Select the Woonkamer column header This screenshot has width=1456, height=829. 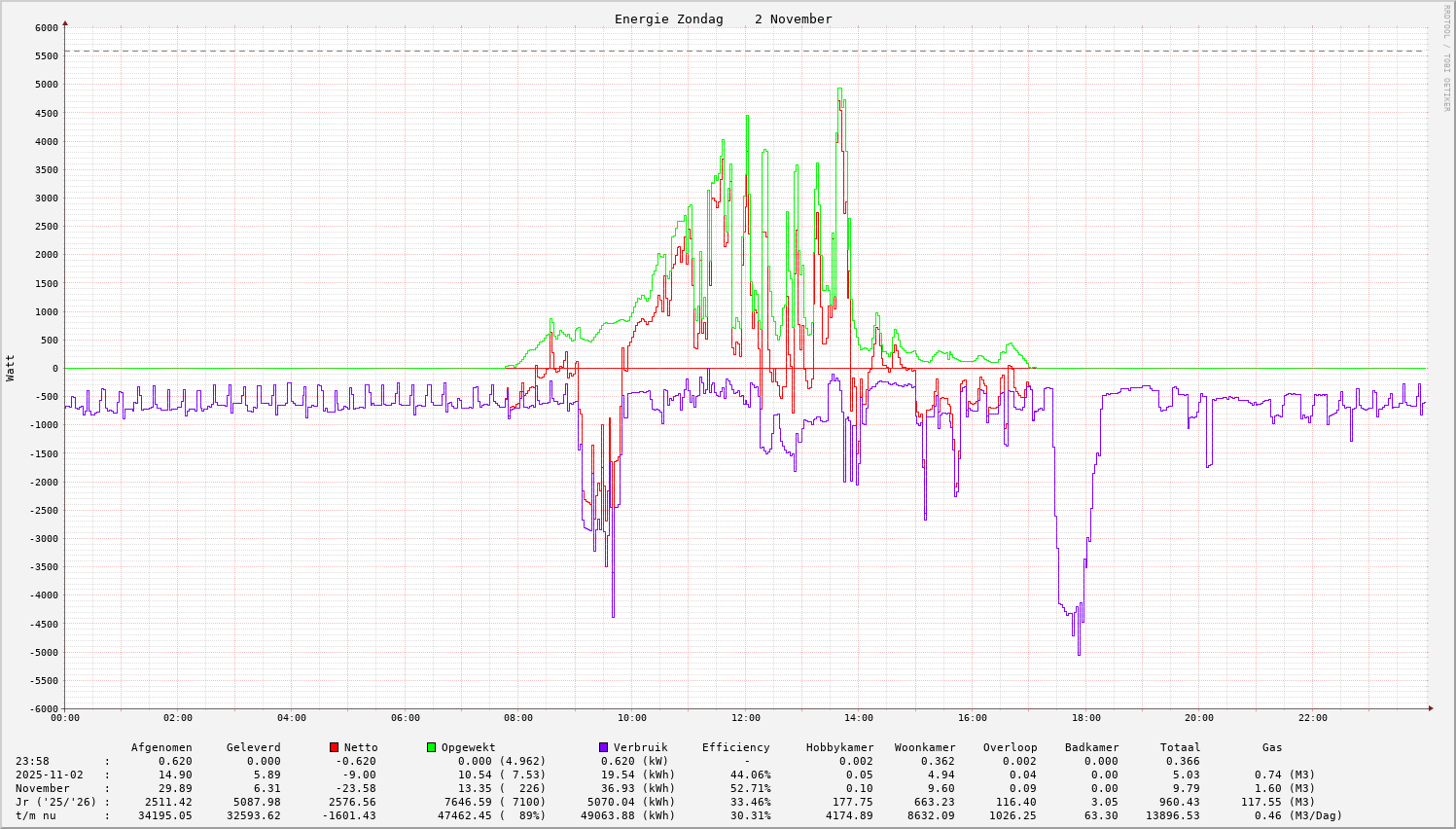pos(924,747)
